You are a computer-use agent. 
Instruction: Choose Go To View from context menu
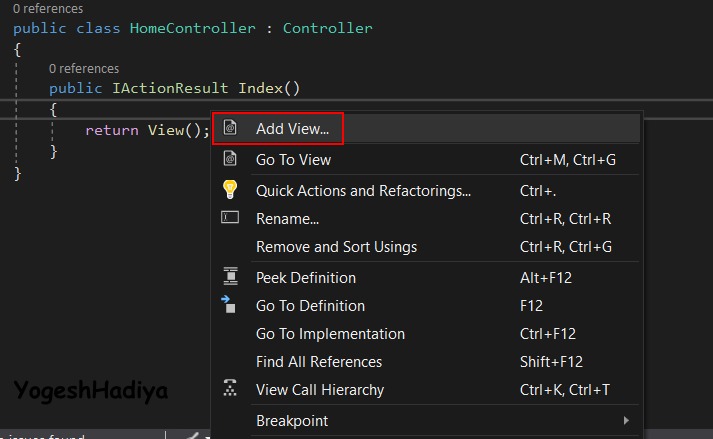[x=293, y=159]
